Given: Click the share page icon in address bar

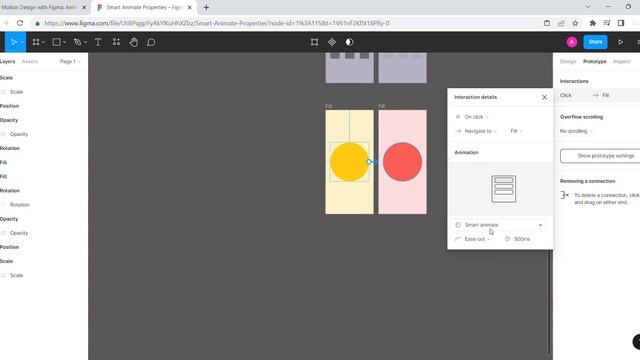Looking at the screenshot, I should [561, 23].
